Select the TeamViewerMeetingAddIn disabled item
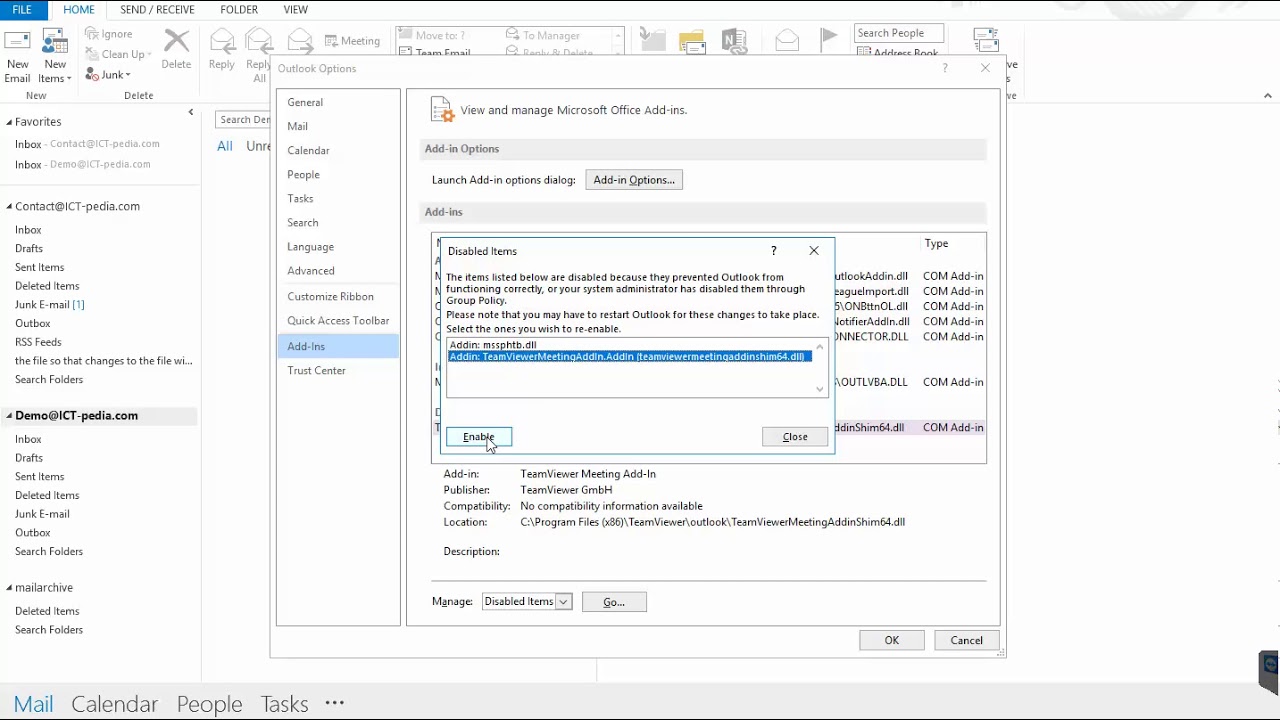The image size is (1280, 720). 630,357
